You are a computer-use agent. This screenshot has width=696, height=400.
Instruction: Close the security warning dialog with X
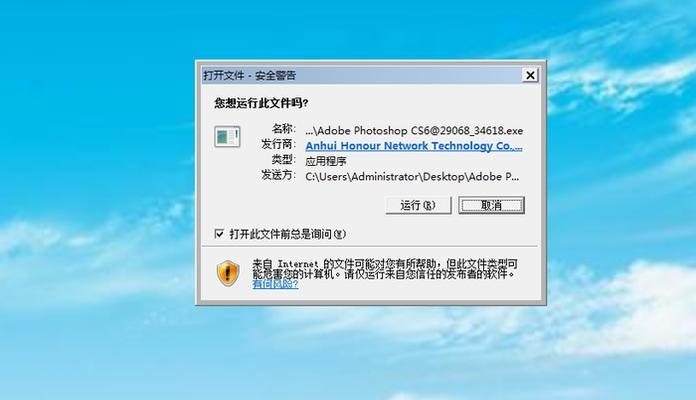(530, 75)
